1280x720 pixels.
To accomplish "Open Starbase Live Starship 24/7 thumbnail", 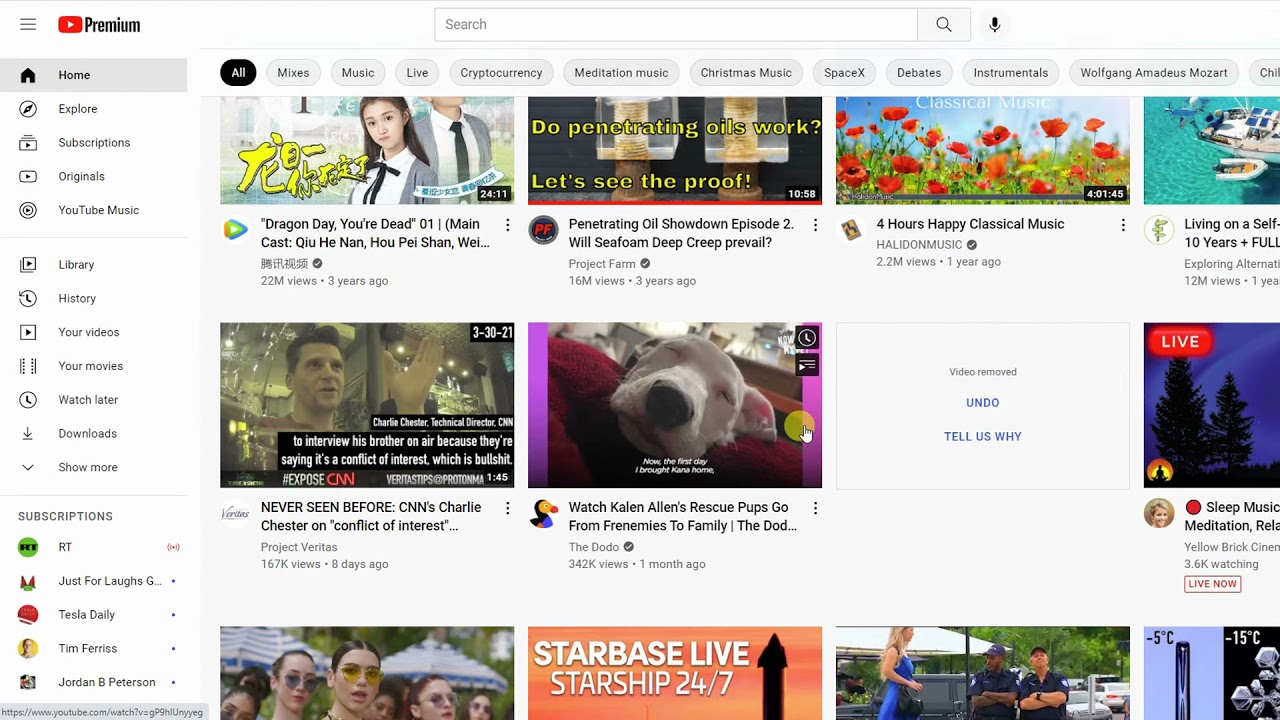I will click(674, 672).
